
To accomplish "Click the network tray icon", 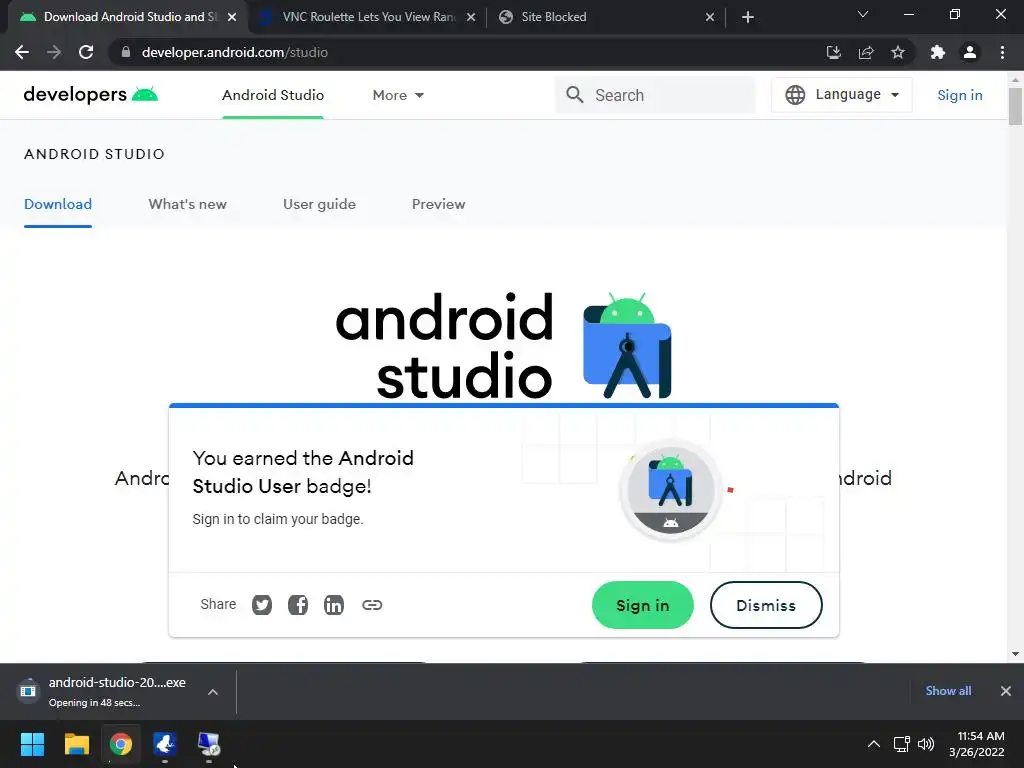I will click(x=902, y=744).
